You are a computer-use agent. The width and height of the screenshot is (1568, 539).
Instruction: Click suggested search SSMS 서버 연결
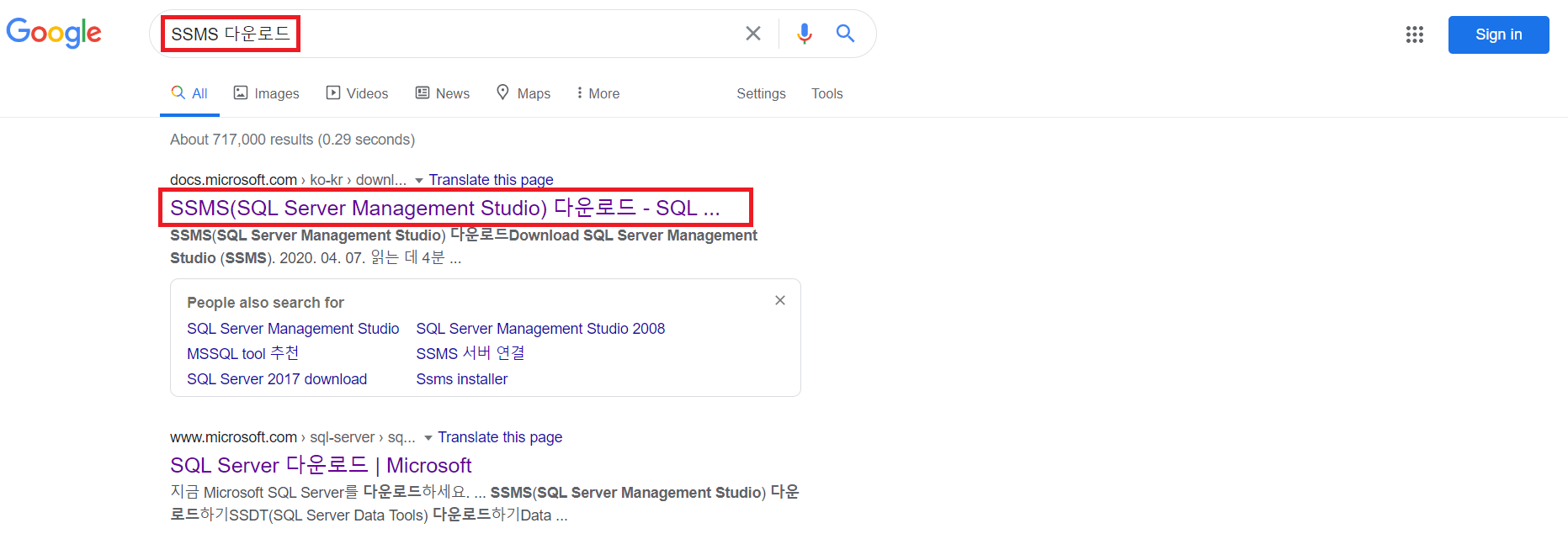[470, 354]
